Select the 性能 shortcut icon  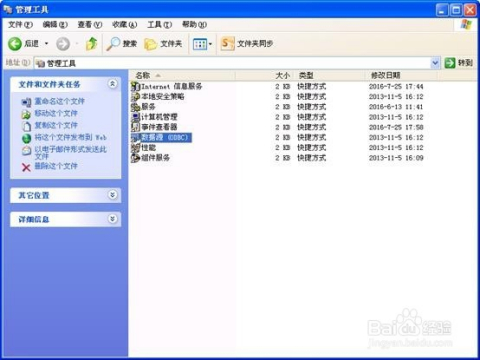(135, 147)
